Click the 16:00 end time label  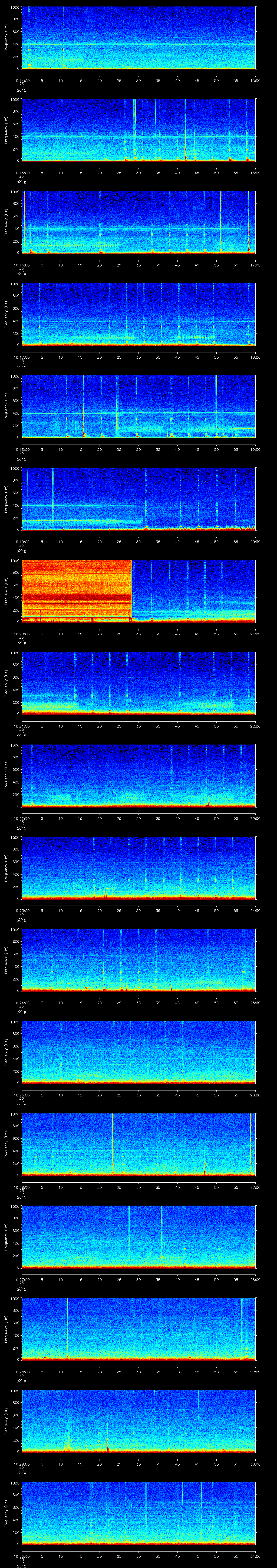tap(255, 173)
